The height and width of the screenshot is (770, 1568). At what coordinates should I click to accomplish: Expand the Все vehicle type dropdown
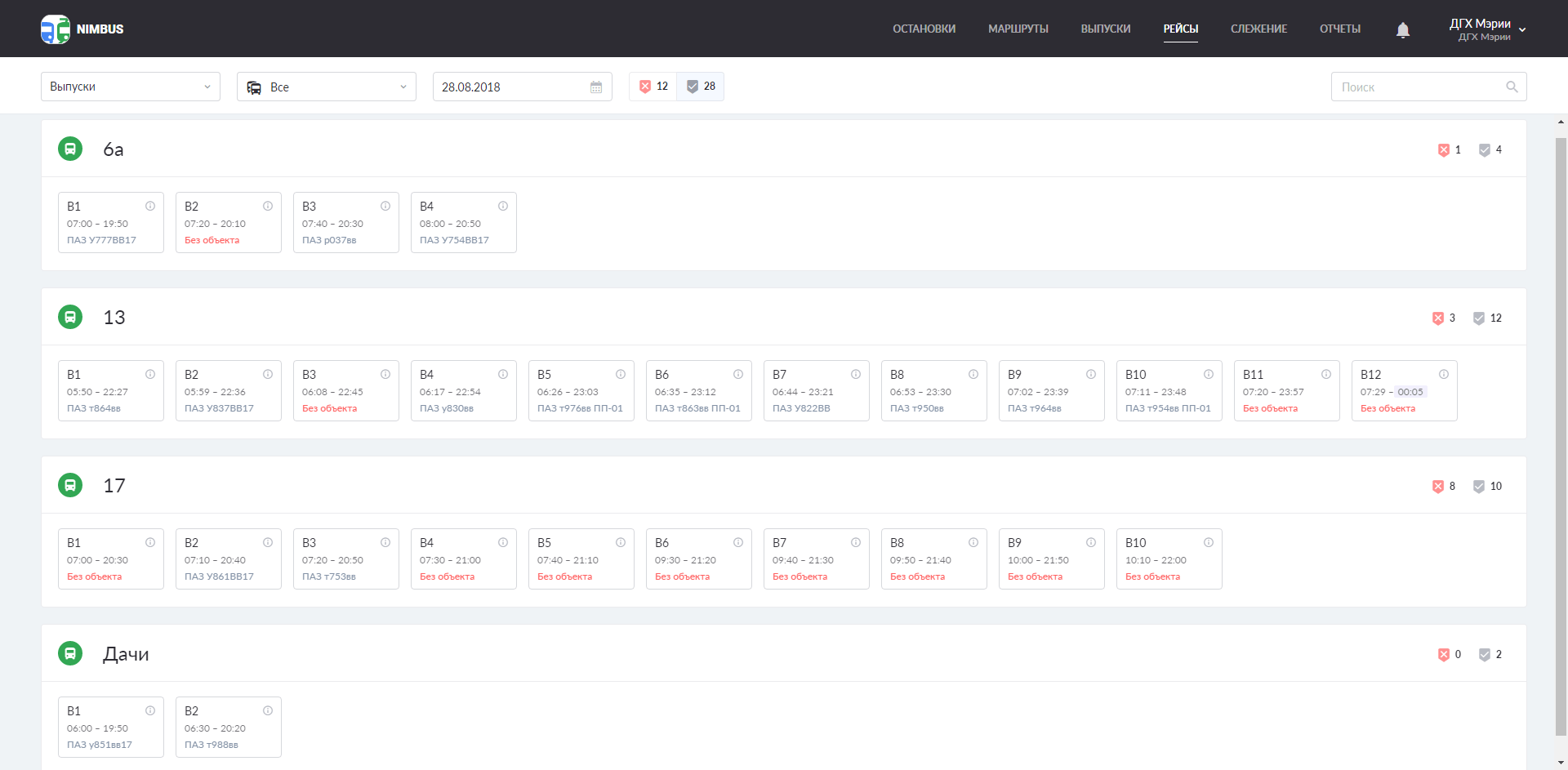(327, 87)
